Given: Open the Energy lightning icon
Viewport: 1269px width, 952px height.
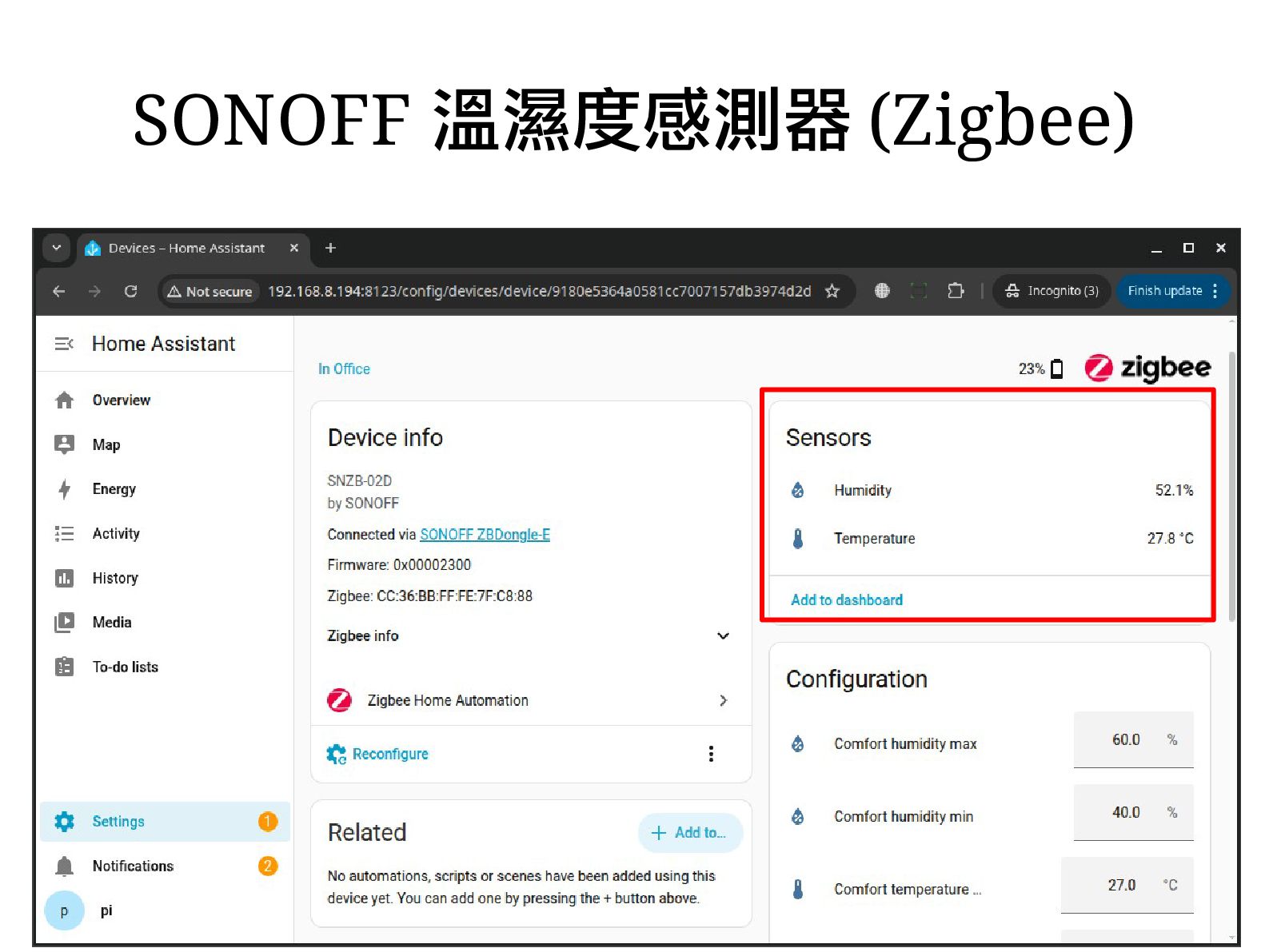Looking at the screenshot, I should (65, 489).
